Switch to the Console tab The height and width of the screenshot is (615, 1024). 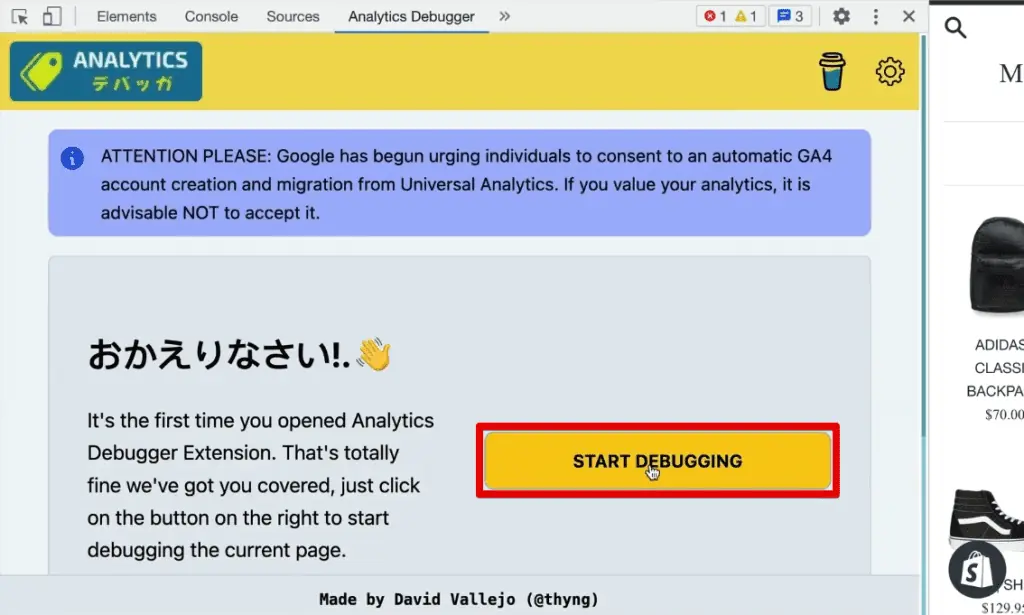point(210,16)
